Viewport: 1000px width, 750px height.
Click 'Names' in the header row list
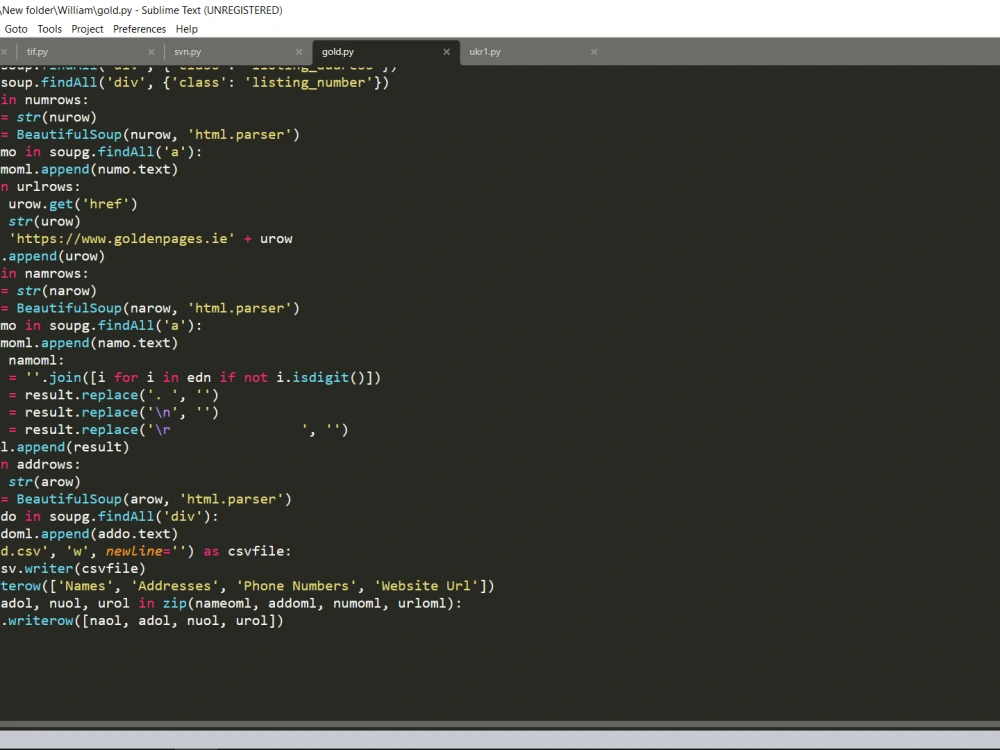pos(85,585)
